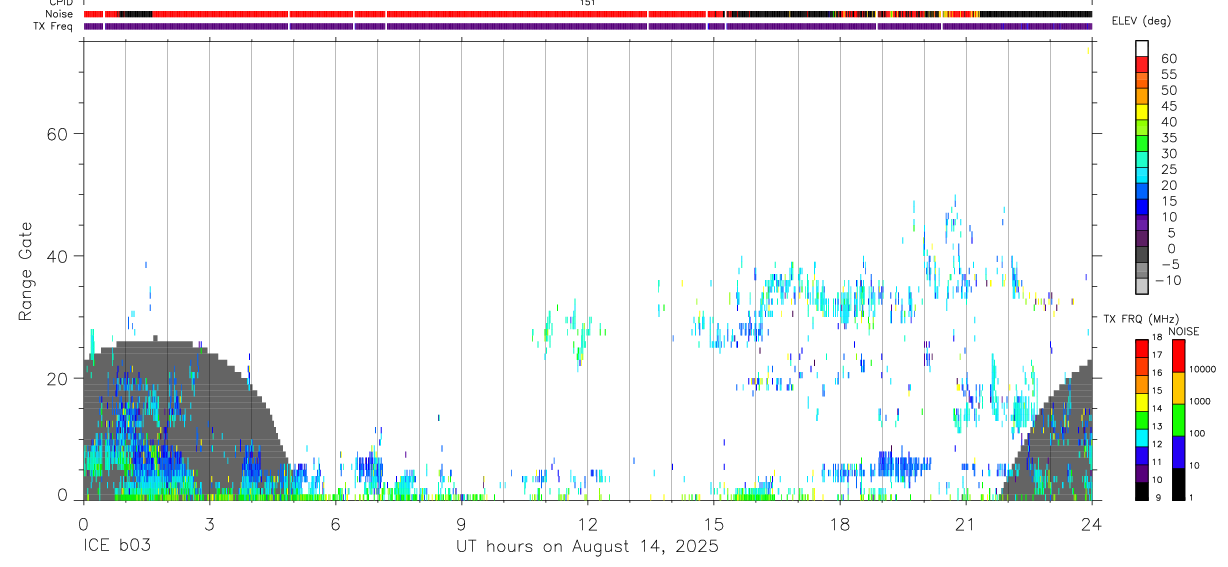Click the purple TX Freq strip above the plot
The width and height of the screenshot is (1228, 567).
pos(587,26)
